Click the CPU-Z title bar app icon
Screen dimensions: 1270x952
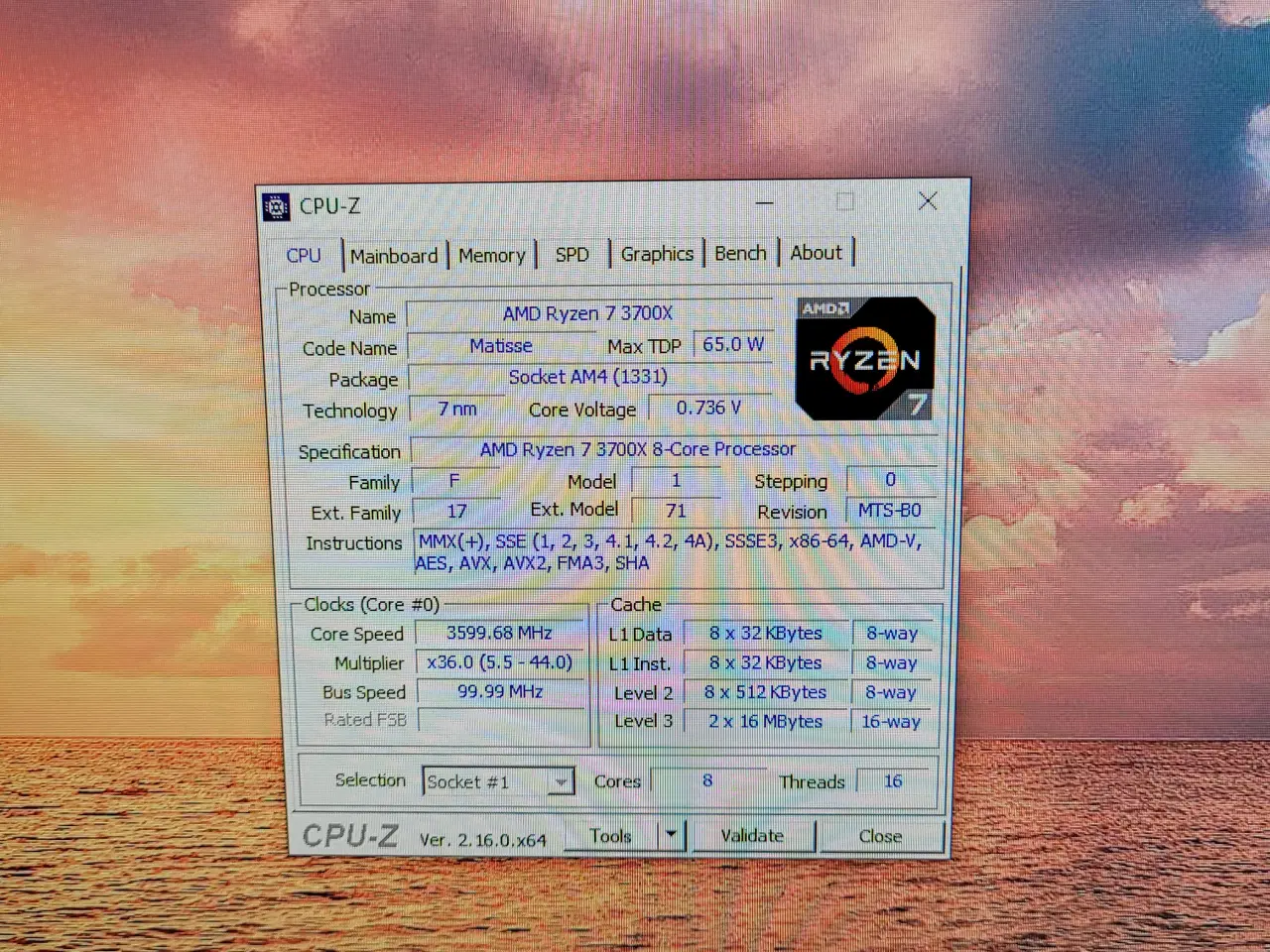coord(276,206)
